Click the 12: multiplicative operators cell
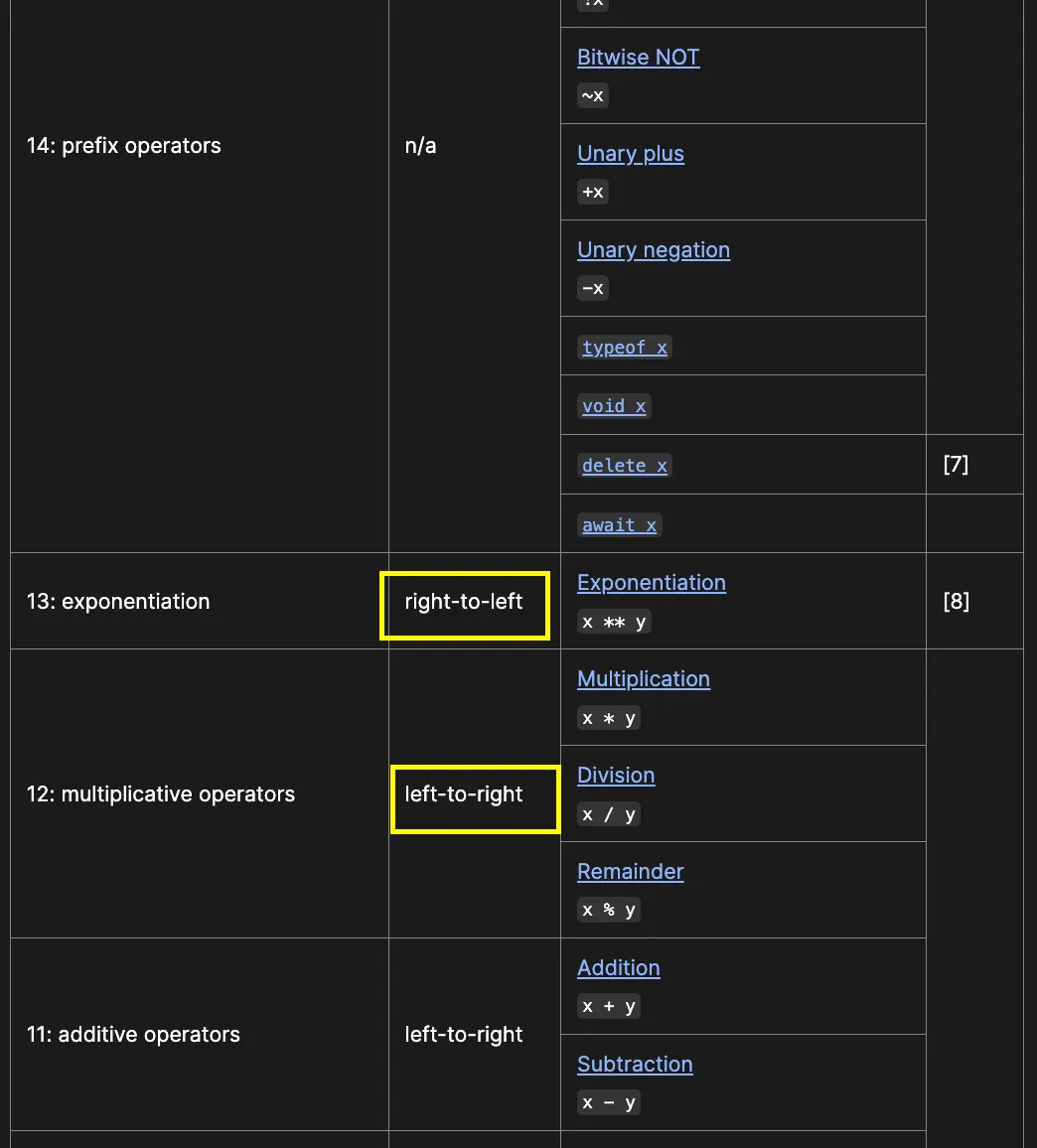Screen dimensions: 1037x1148 pos(200,793)
